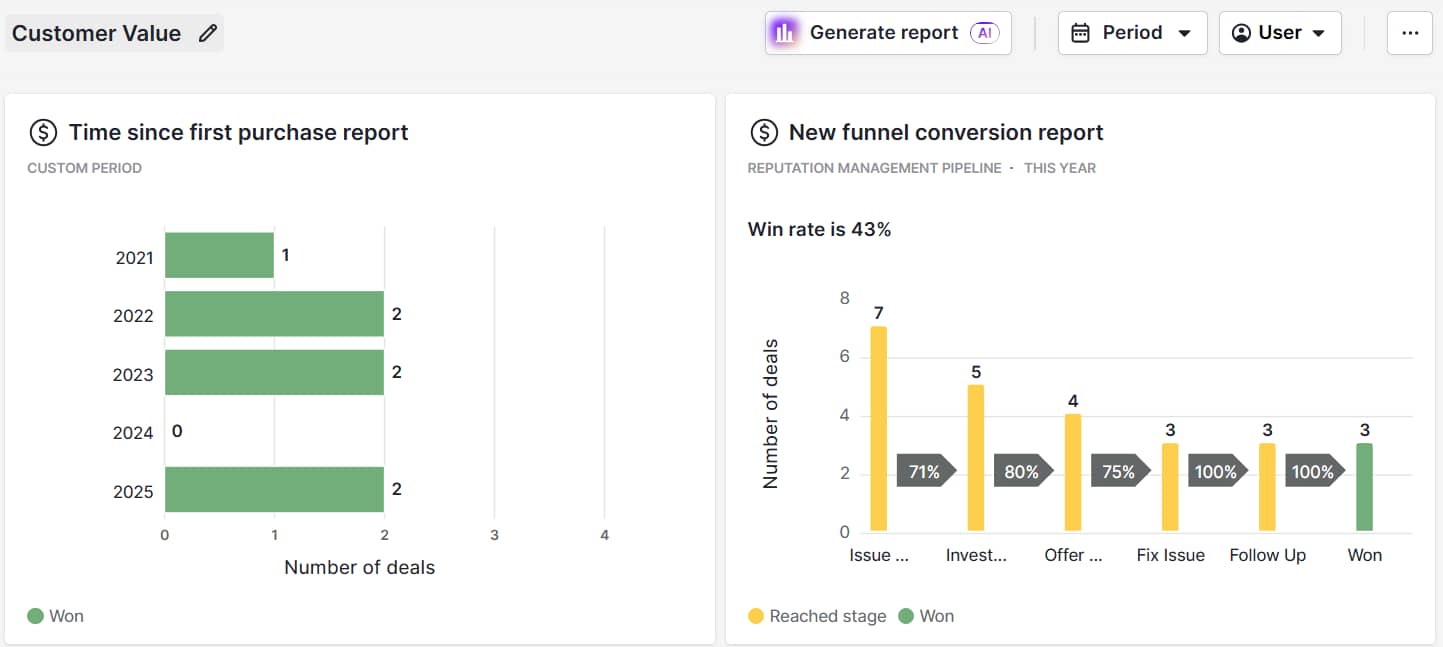Image resolution: width=1443 pixels, height=647 pixels.
Task: Open the Reputation Management Pipeline label
Action: tap(873, 167)
